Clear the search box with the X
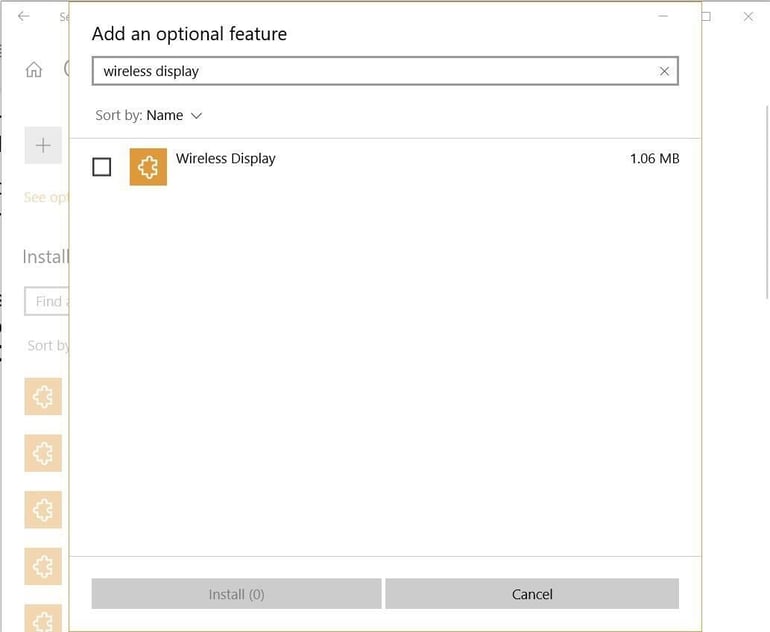The image size is (770, 632). [x=664, y=71]
